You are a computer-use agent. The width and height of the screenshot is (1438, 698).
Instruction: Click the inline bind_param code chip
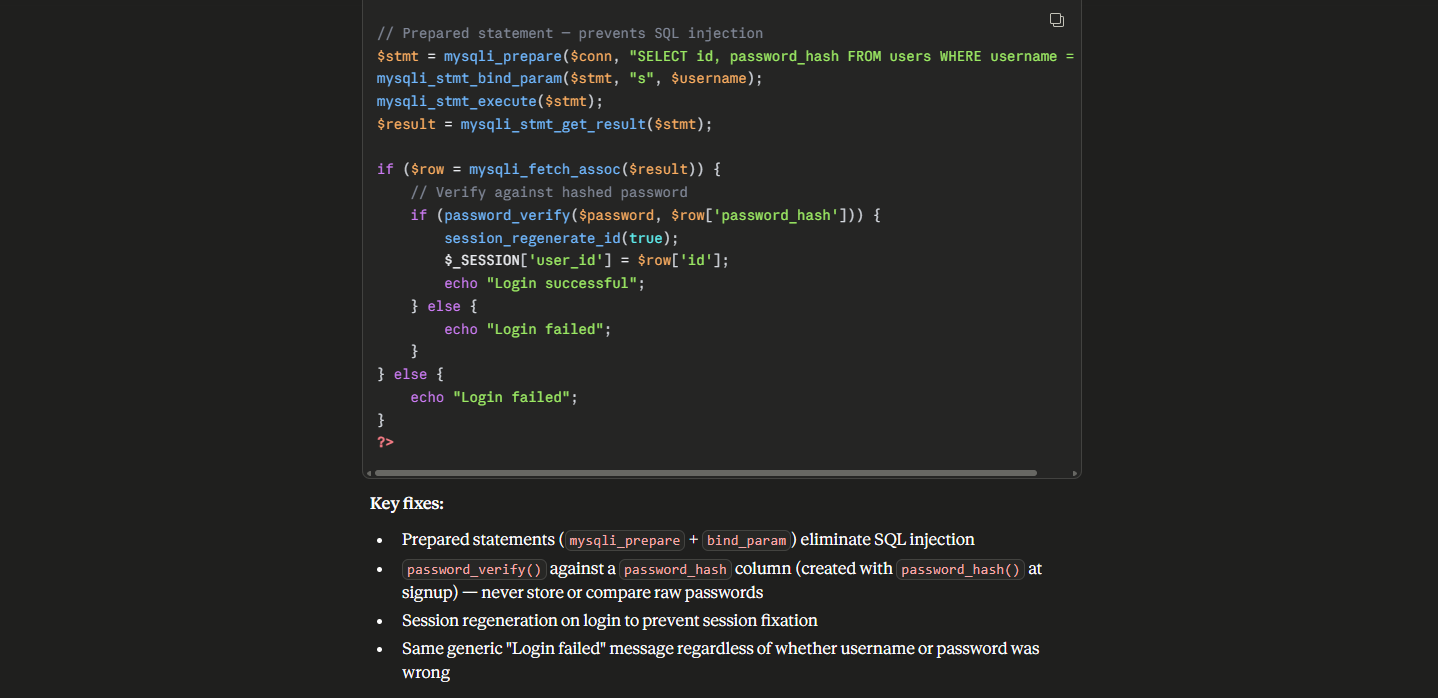click(x=747, y=540)
